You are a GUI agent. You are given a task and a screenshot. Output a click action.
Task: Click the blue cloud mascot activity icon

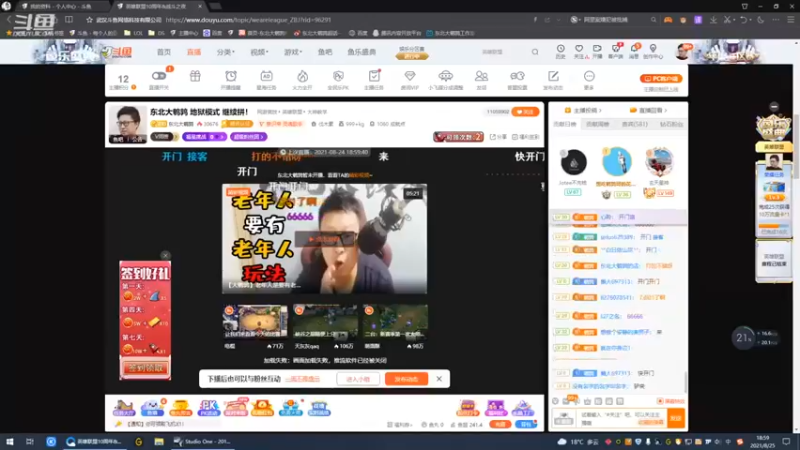click(152, 407)
